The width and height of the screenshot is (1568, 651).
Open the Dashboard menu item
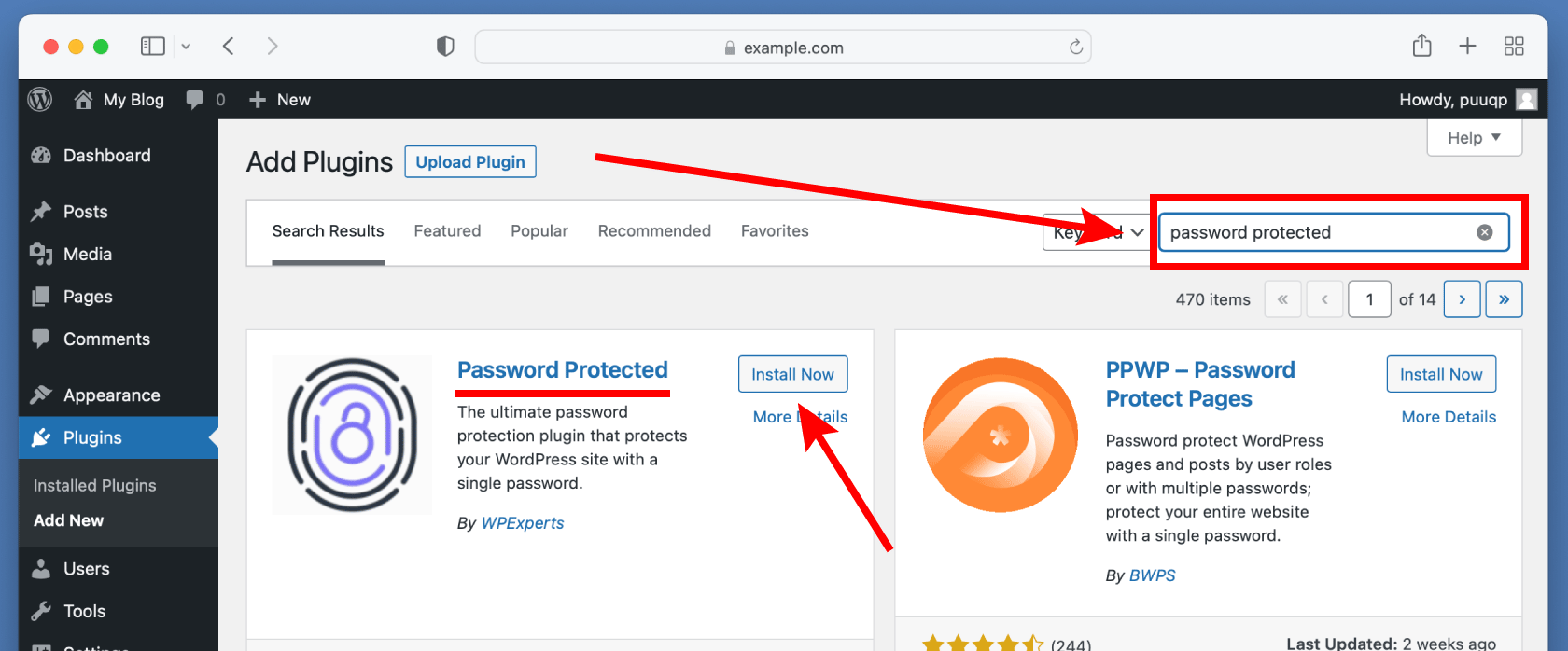(x=119, y=156)
